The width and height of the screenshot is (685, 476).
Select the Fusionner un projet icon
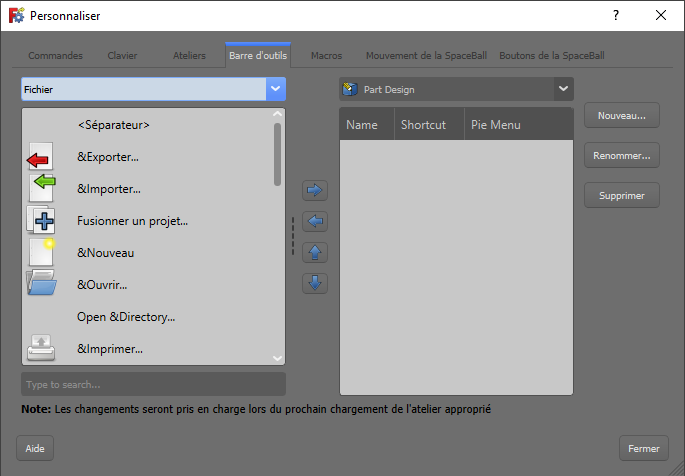[x=41, y=220]
